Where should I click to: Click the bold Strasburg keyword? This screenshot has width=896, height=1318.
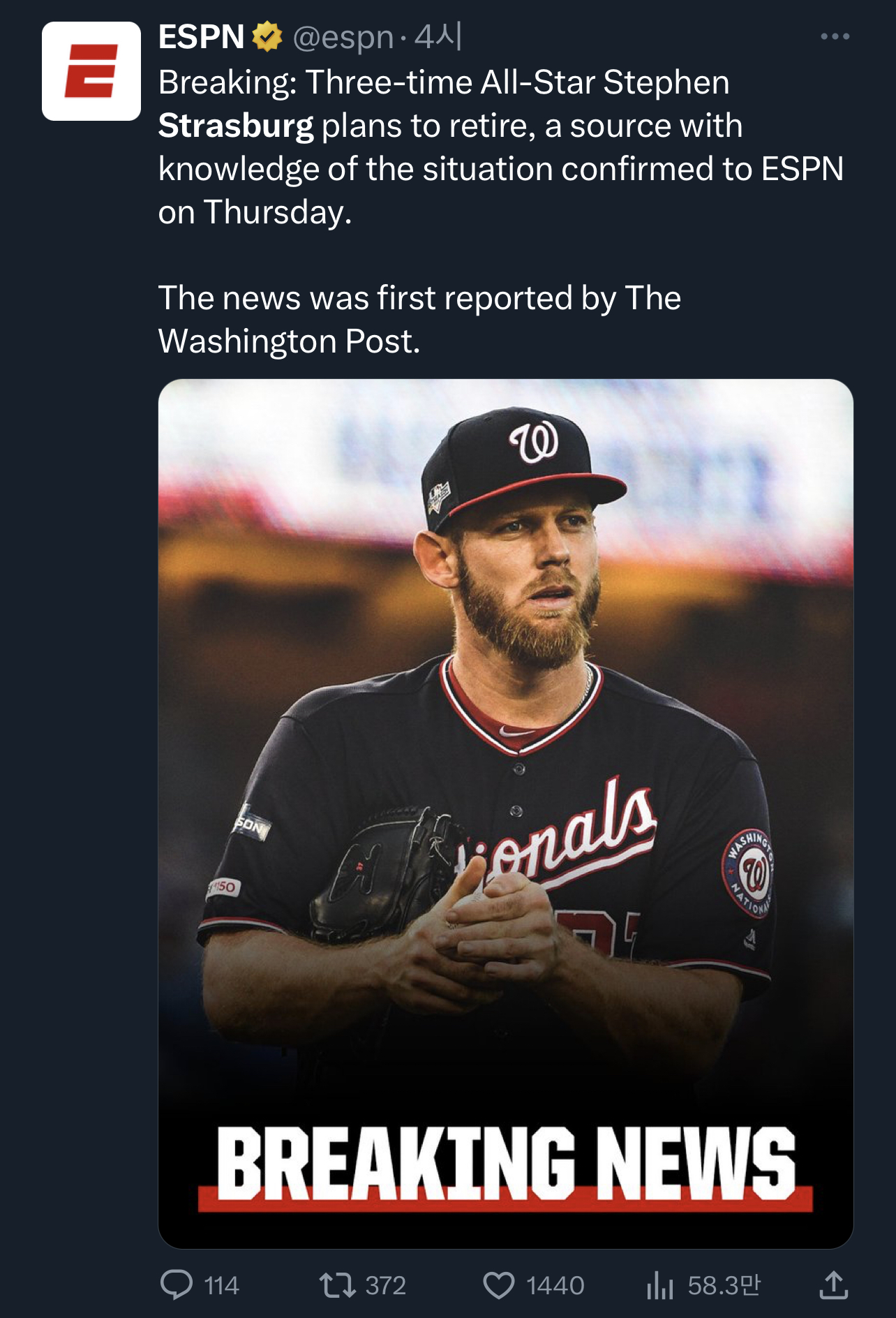tap(236, 126)
